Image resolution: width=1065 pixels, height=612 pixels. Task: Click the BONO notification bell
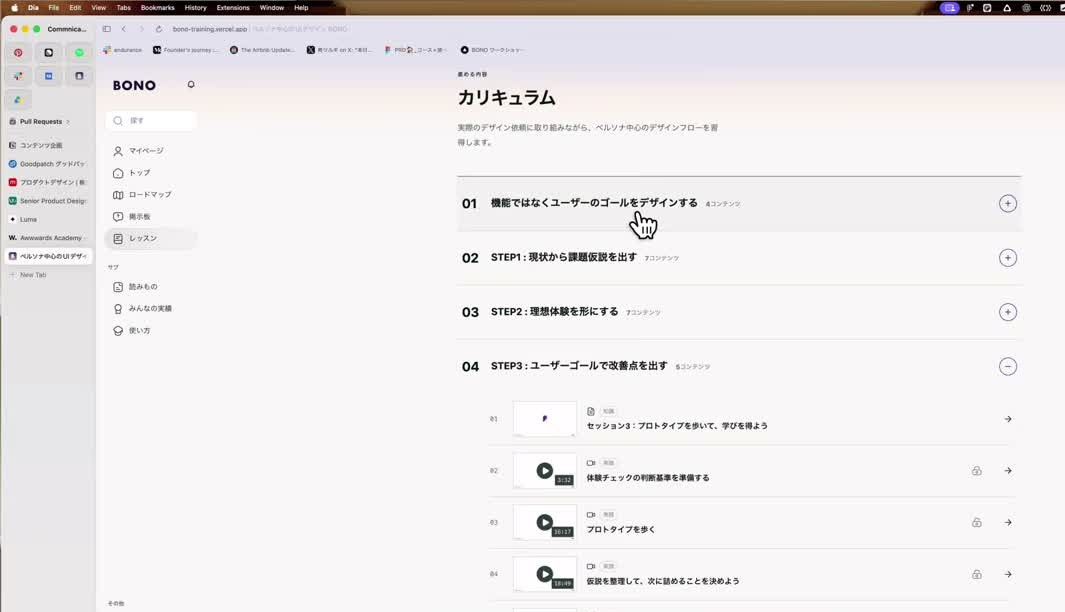[x=191, y=84]
